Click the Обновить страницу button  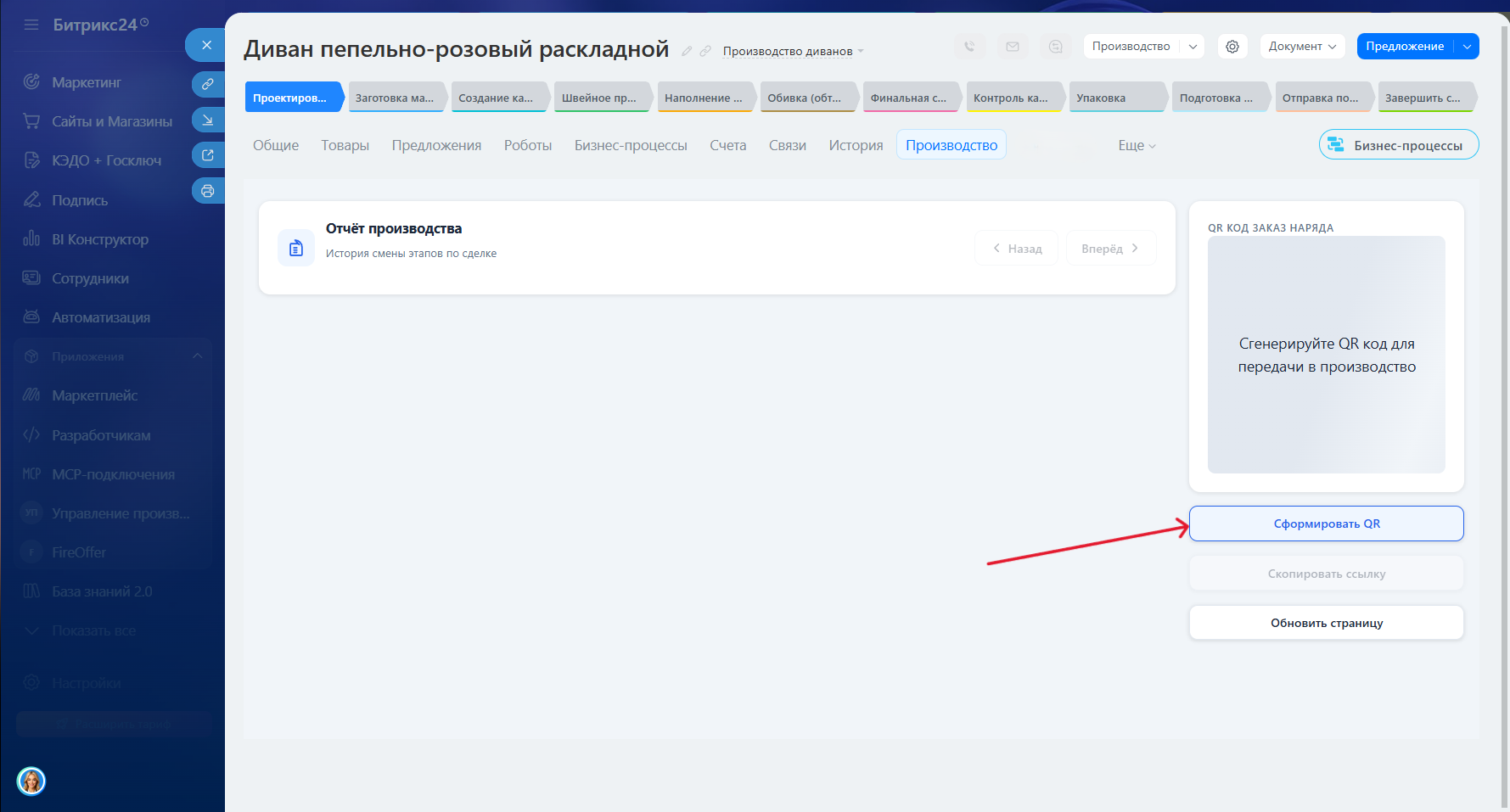click(1327, 623)
